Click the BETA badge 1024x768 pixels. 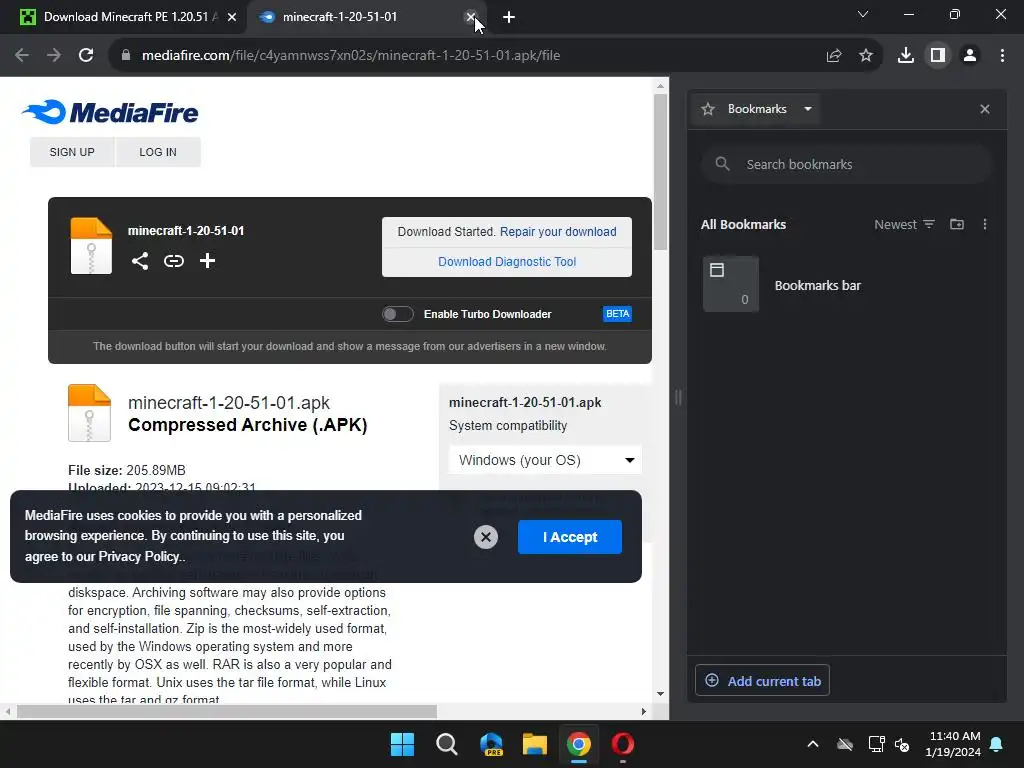(617, 314)
